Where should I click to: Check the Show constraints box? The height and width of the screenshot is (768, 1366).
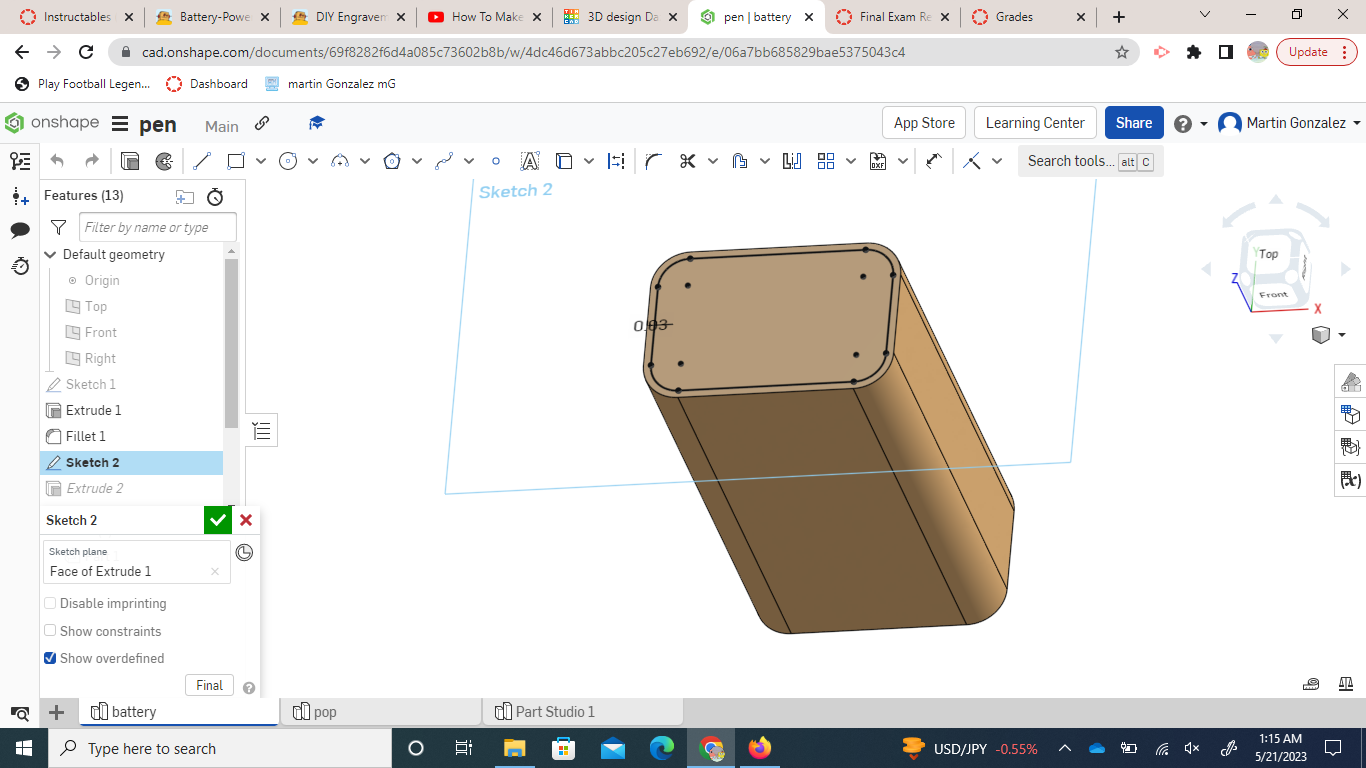click(x=50, y=630)
